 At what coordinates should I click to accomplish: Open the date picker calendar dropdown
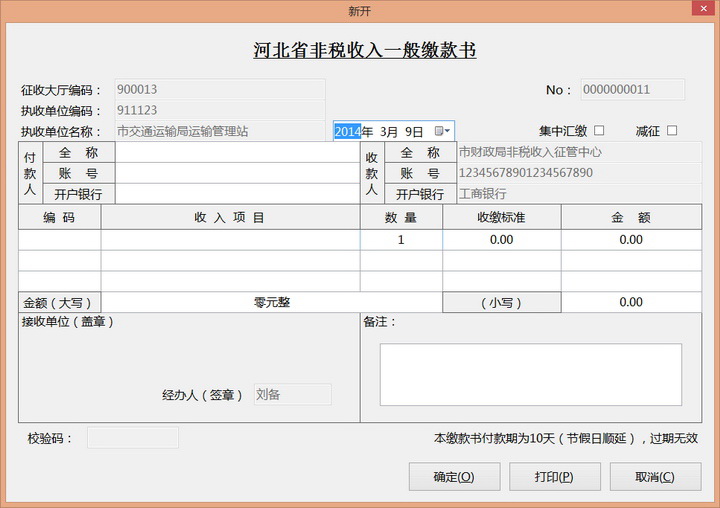click(442, 131)
